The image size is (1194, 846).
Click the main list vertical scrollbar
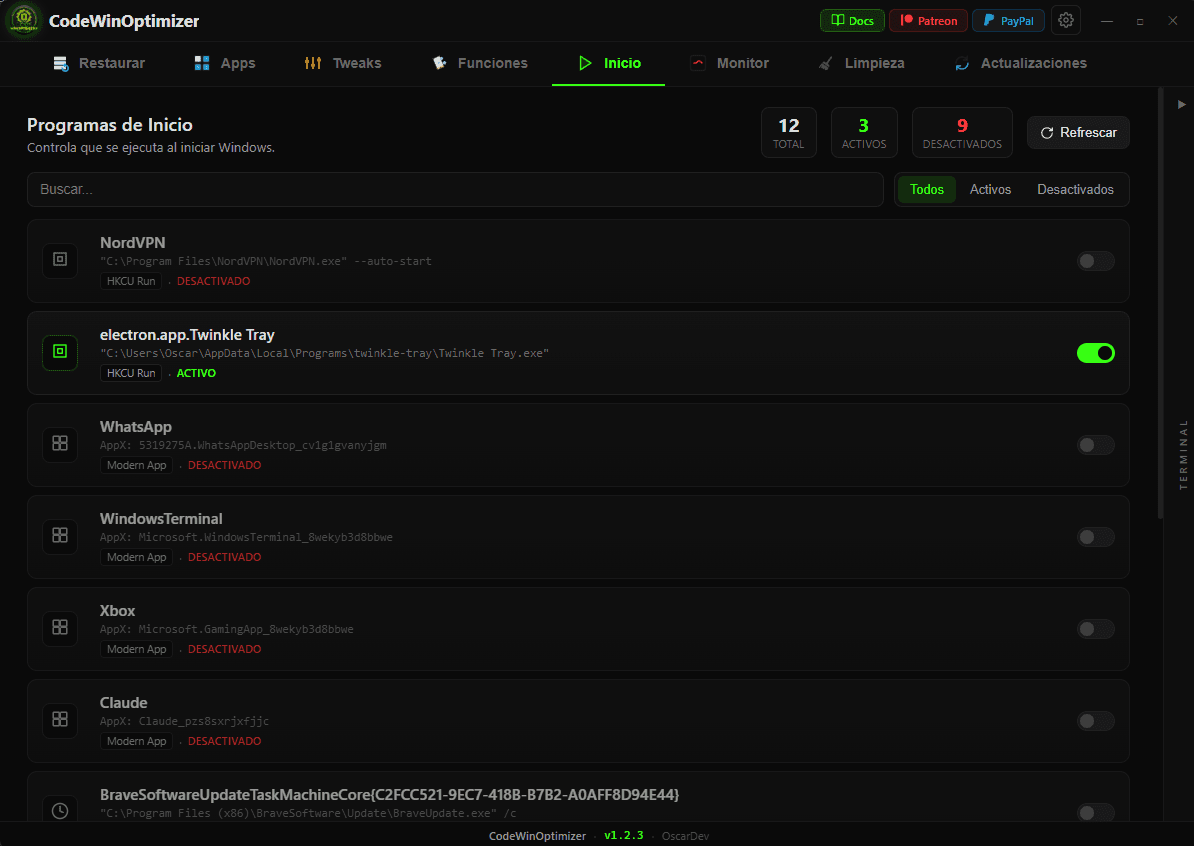click(x=1160, y=305)
